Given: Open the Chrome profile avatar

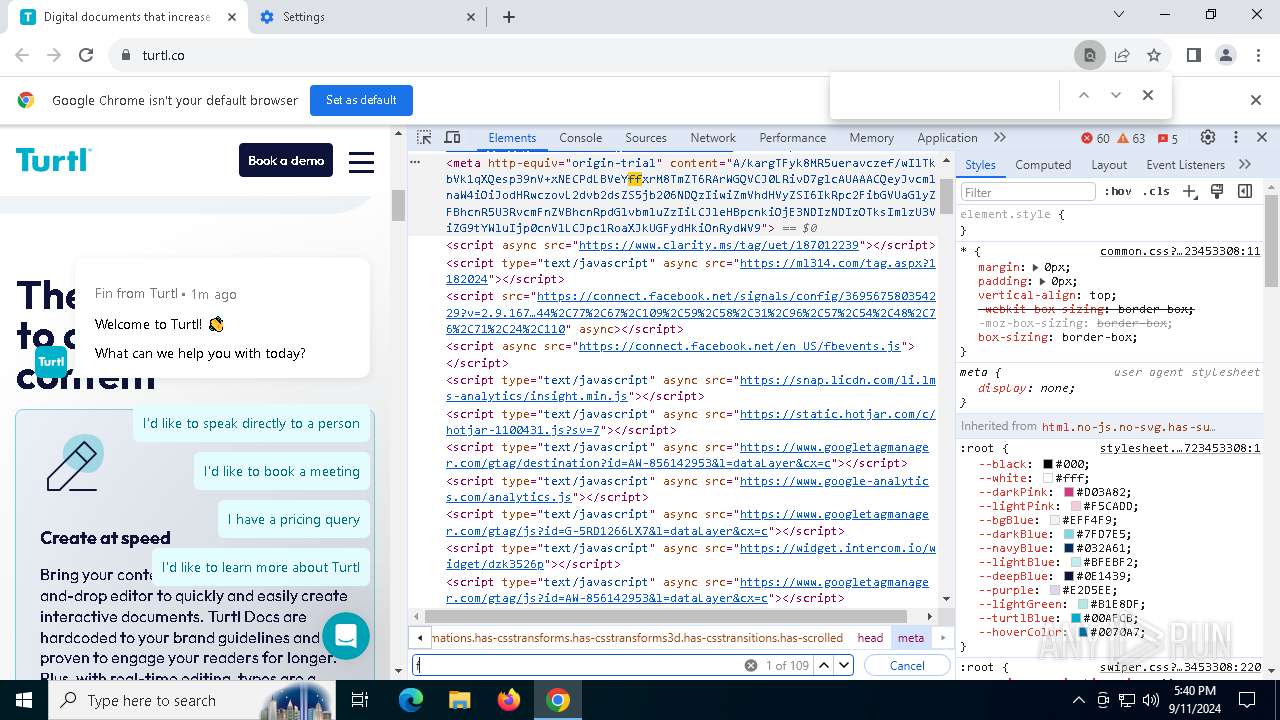Looking at the screenshot, I should point(1226,56).
